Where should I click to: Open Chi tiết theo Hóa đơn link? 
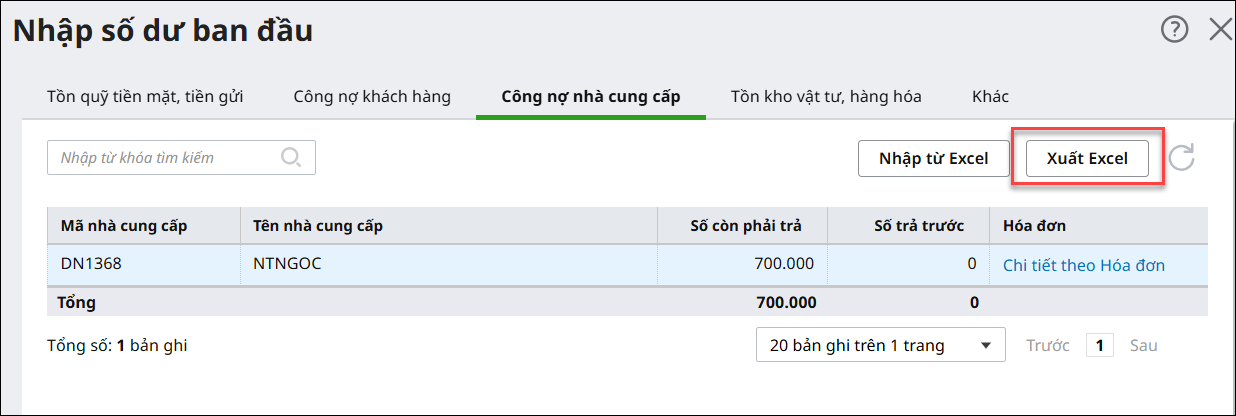click(x=1083, y=265)
